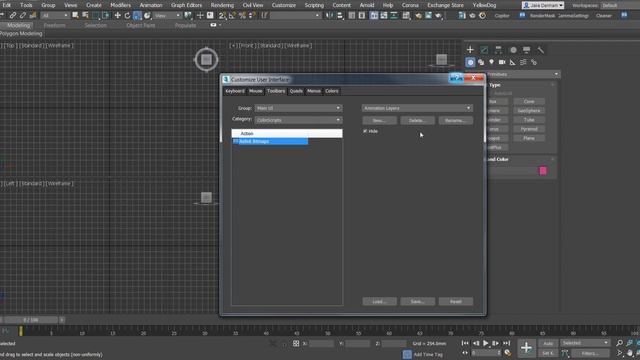Image resolution: width=640 pixels, height=360 pixels.
Task: Click the Select and Link icon
Action: click(13, 16)
